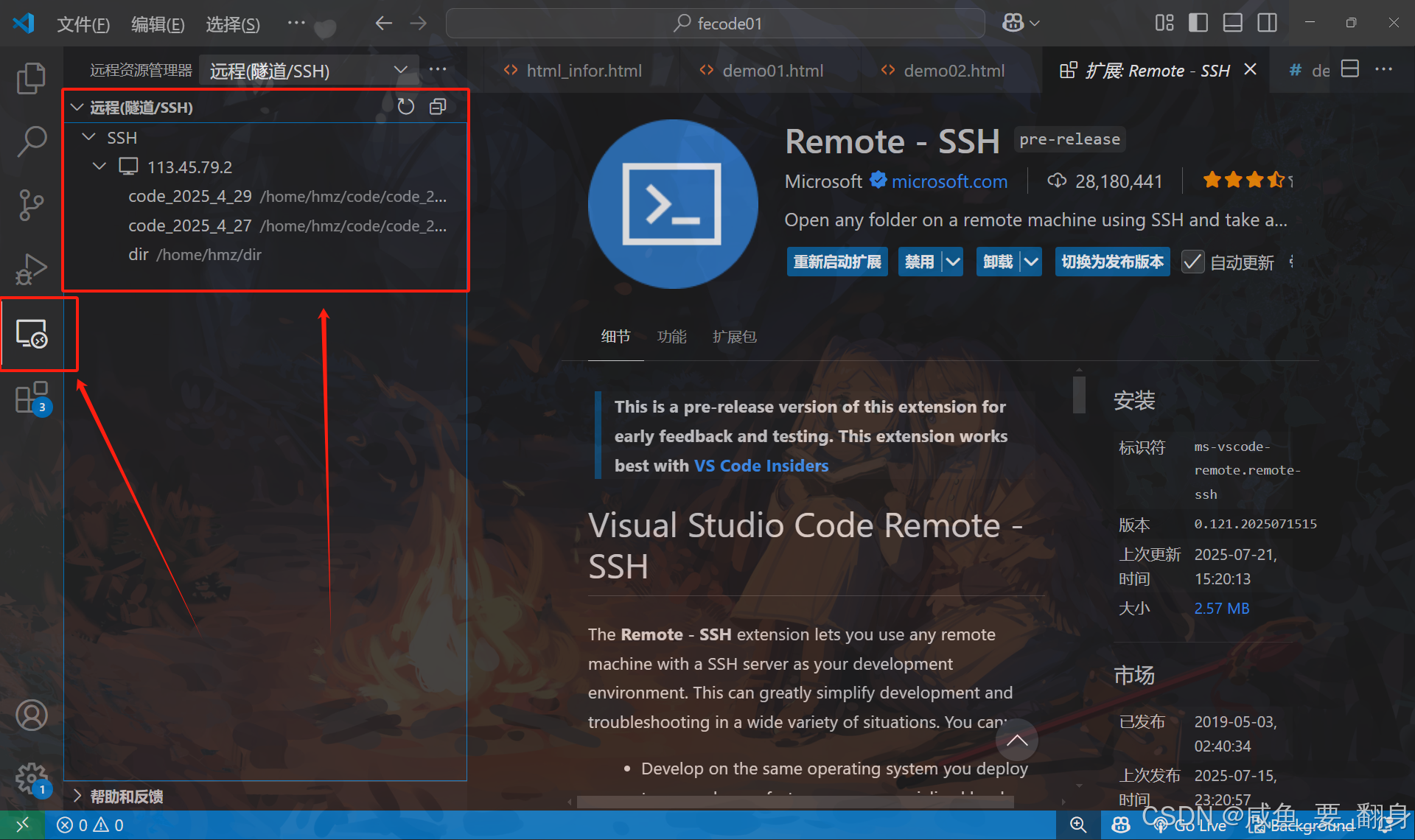Open the remote type dropdown 远程(隧道/SSH)

click(309, 70)
